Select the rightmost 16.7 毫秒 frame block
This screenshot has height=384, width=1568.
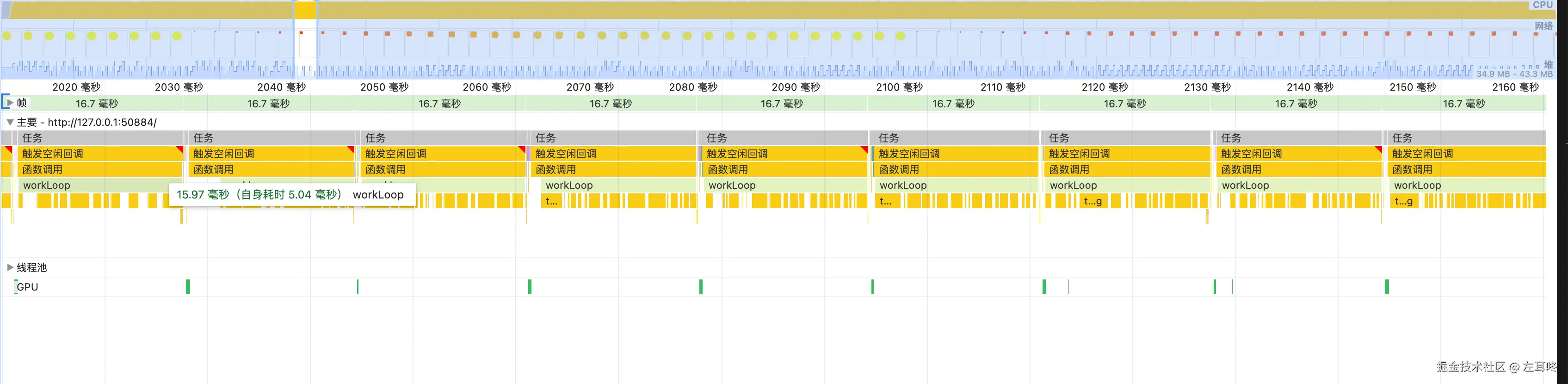(x=1463, y=104)
